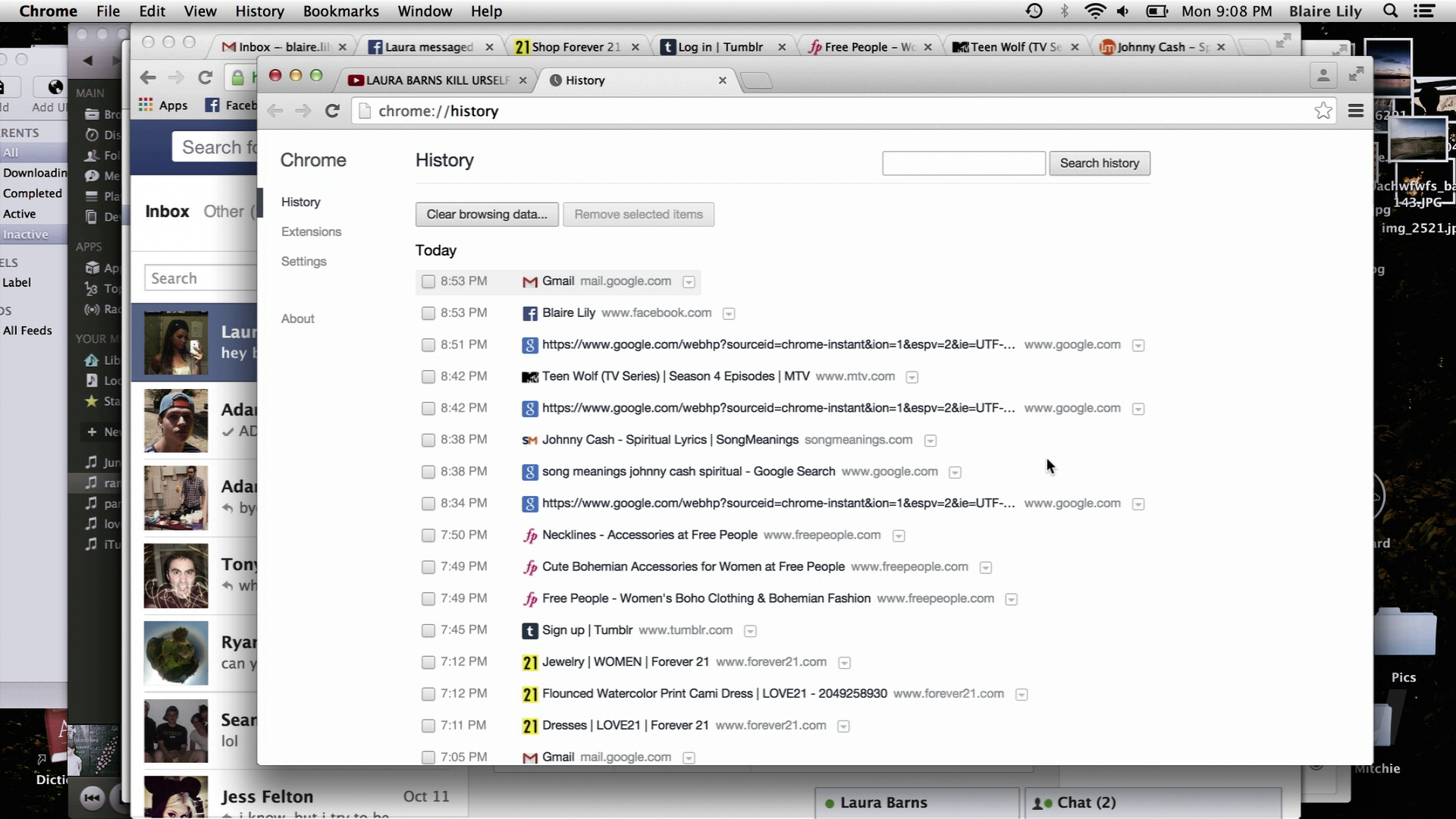The width and height of the screenshot is (1456, 819).
Task: Click the new tab button in History window
Action: pyautogui.click(x=756, y=80)
